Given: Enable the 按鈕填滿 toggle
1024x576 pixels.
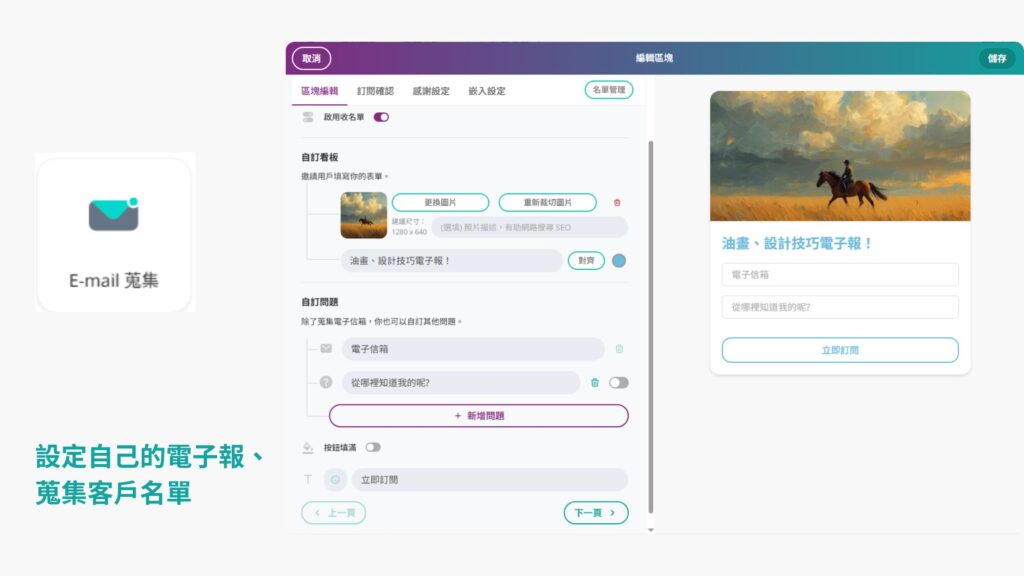Looking at the screenshot, I should click(x=373, y=447).
